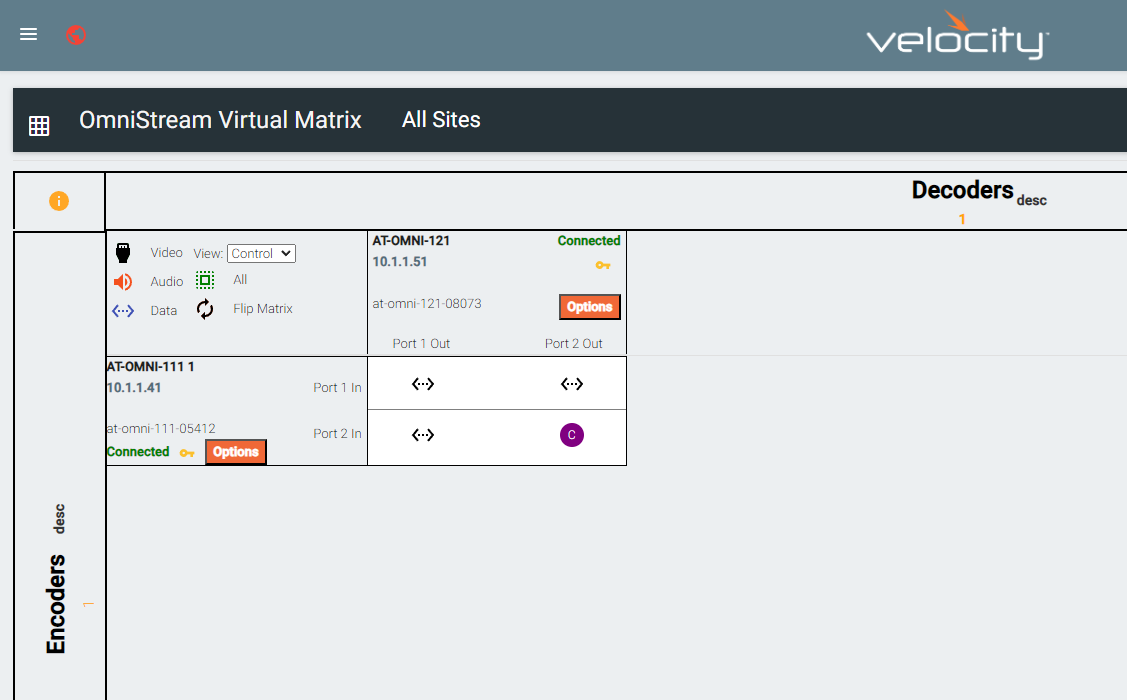Click the All label

[x=240, y=280]
